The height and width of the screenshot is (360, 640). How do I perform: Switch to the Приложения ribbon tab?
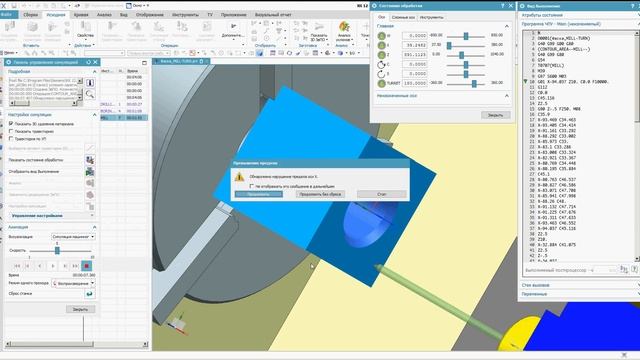point(233,15)
